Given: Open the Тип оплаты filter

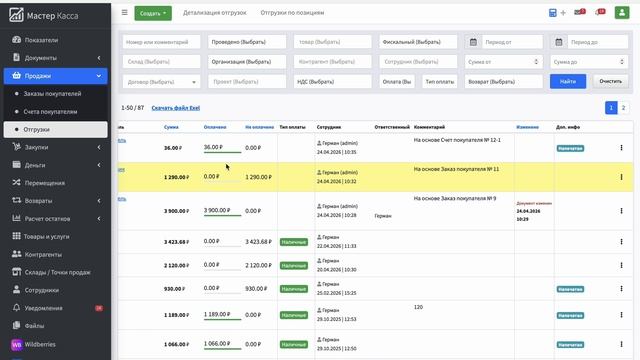Looking at the screenshot, I should (440, 82).
